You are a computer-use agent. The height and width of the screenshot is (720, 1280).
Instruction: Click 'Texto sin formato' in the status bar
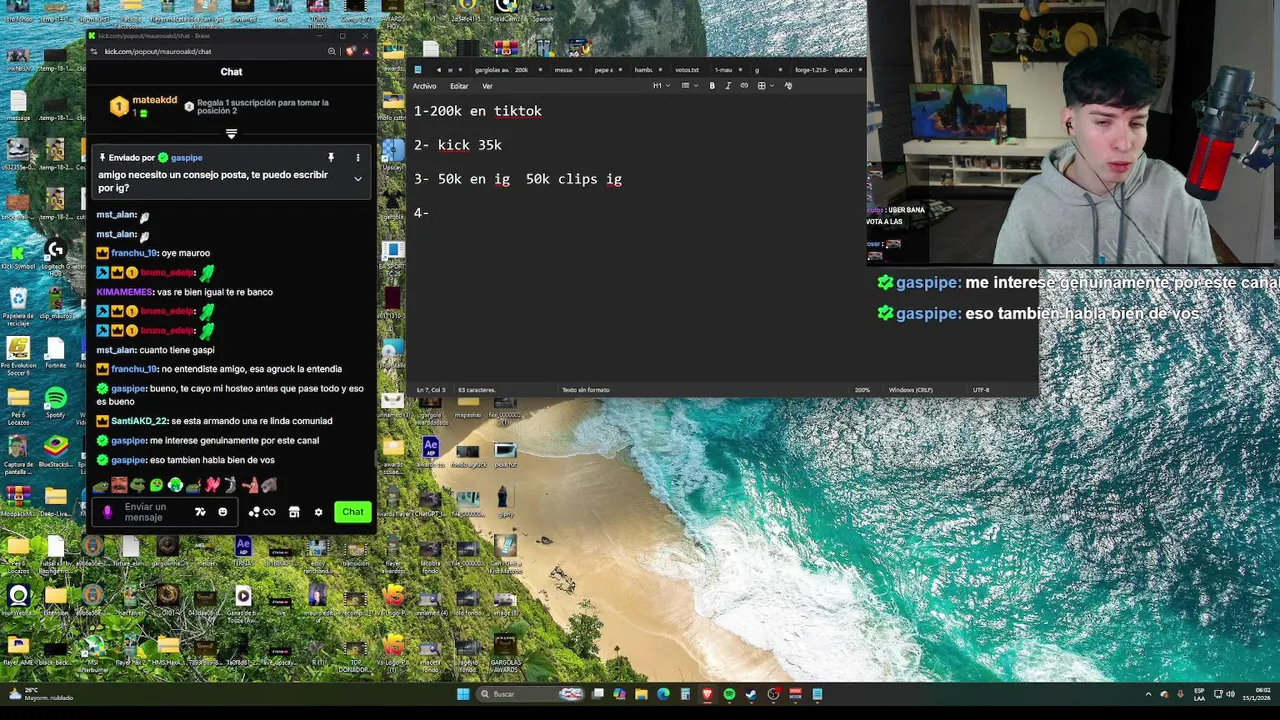586,390
